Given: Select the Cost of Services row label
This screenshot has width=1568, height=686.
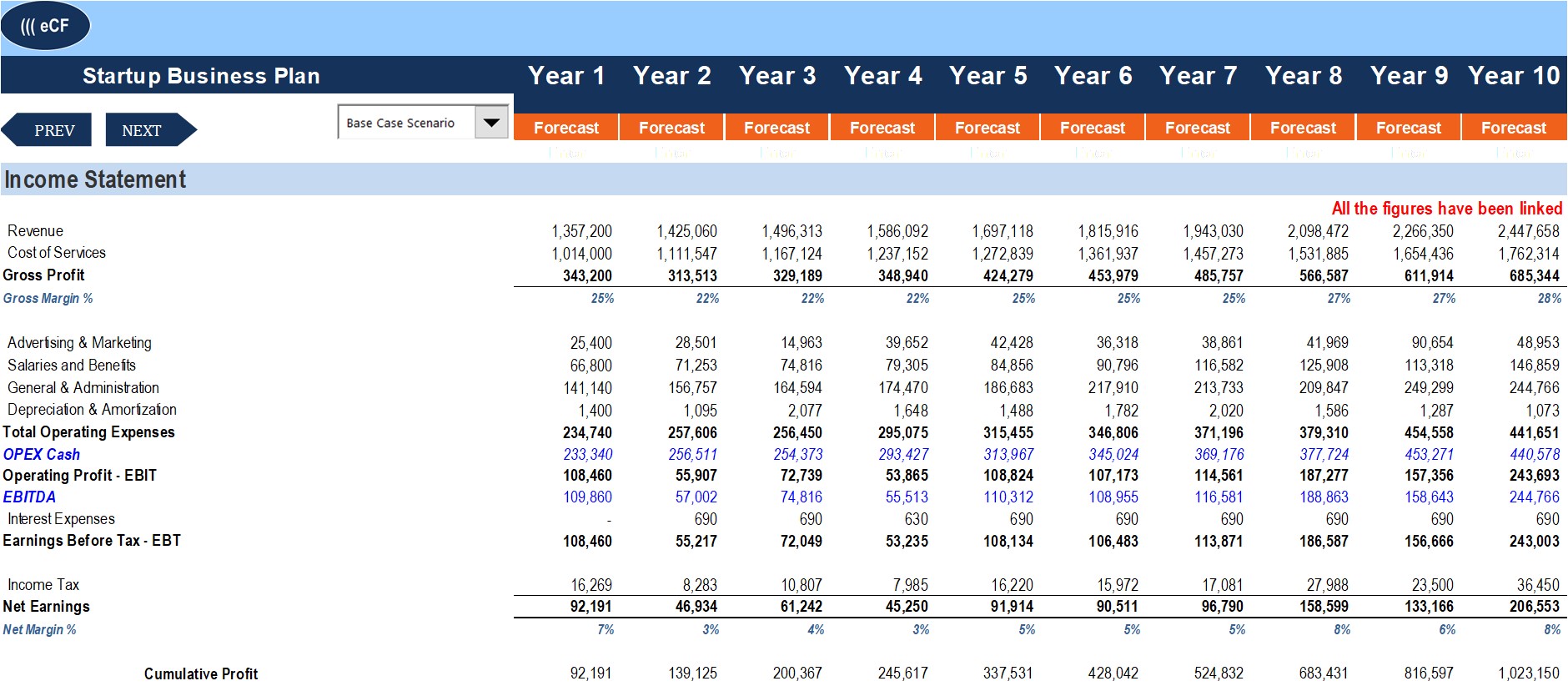Looking at the screenshot, I should (57, 253).
